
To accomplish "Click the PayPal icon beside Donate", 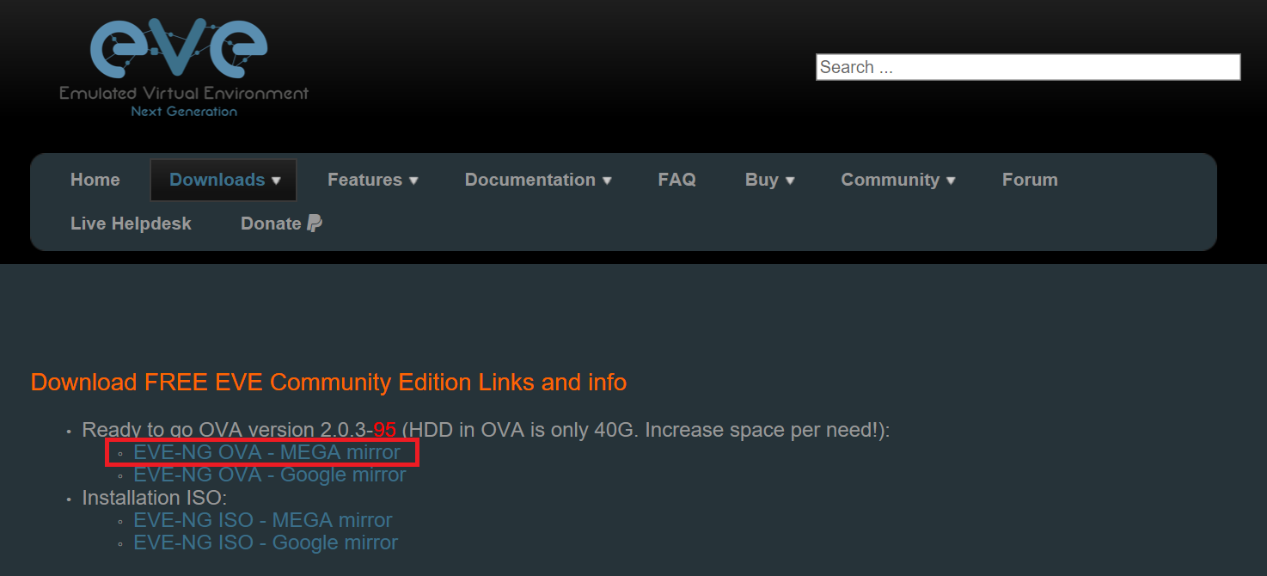I will (x=314, y=223).
